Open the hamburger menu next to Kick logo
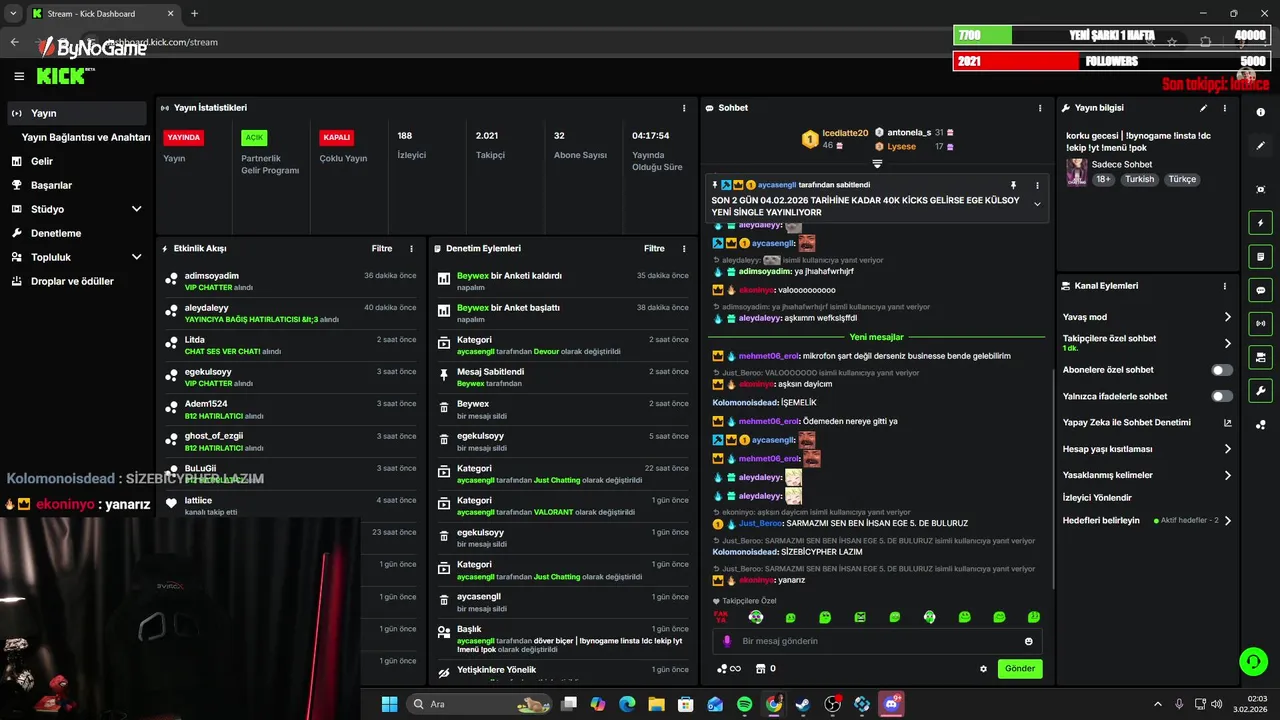This screenshot has width=1280, height=720. point(19,76)
